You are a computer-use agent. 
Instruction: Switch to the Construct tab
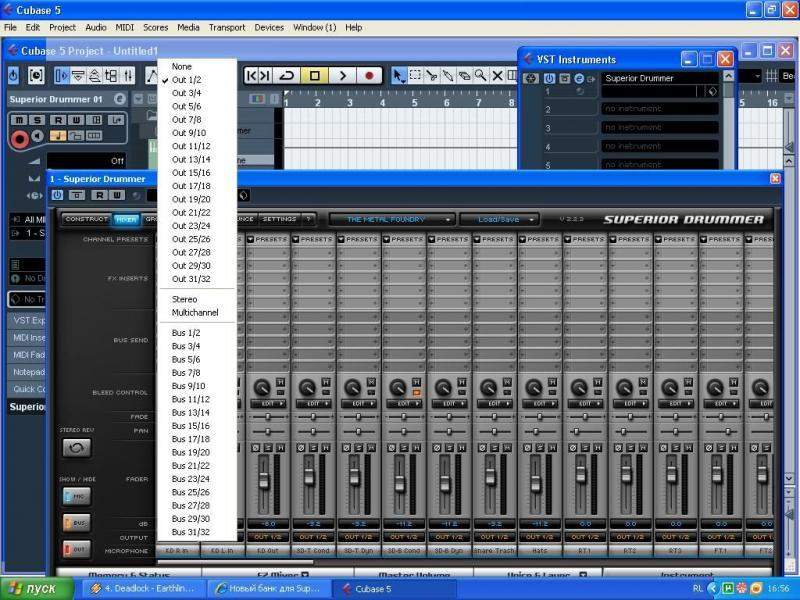tap(86, 219)
